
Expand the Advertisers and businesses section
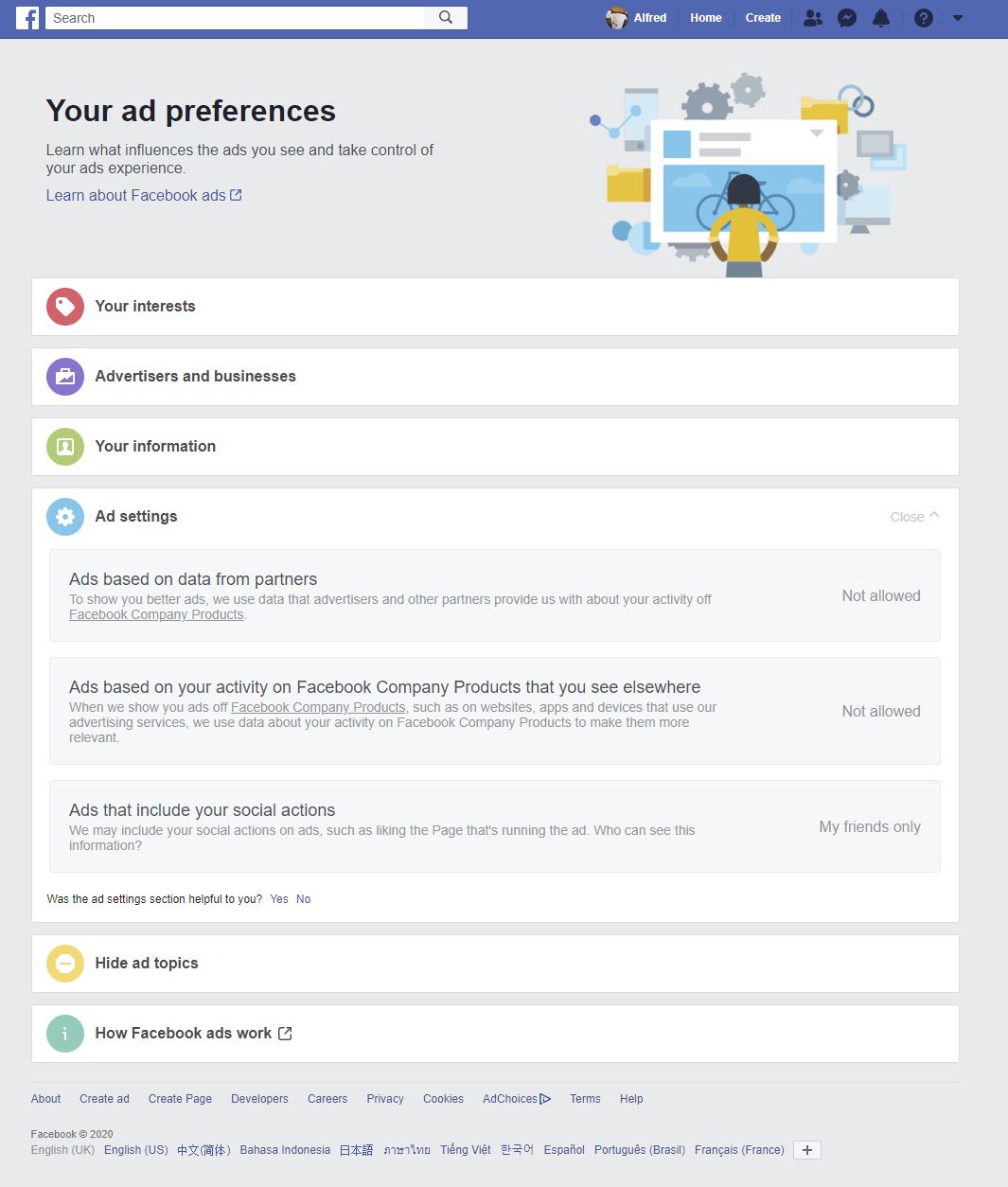click(x=495, y=377)
